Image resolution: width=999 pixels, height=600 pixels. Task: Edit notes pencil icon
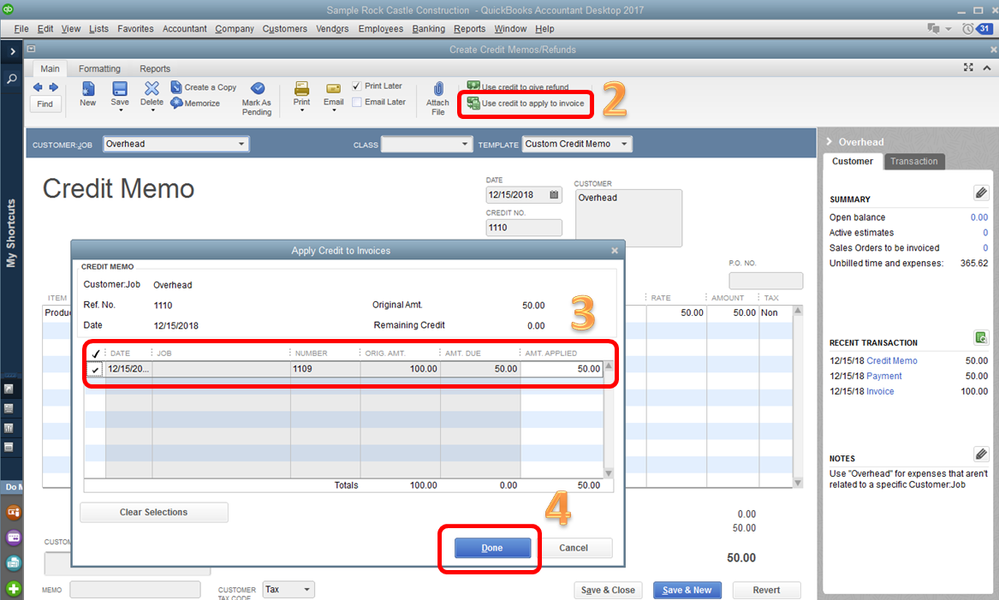981,454
